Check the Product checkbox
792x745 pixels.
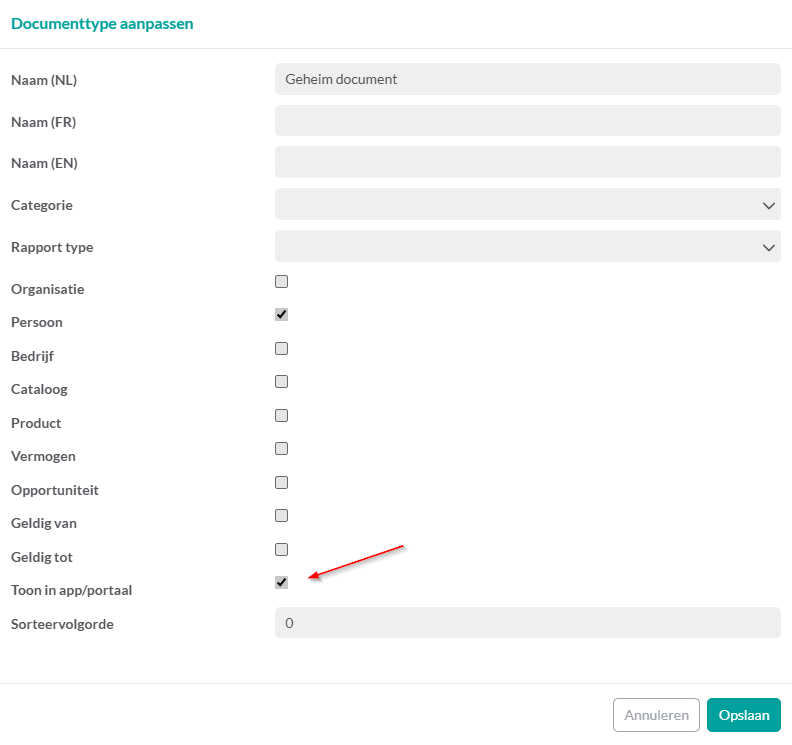[x=281, y=415]
